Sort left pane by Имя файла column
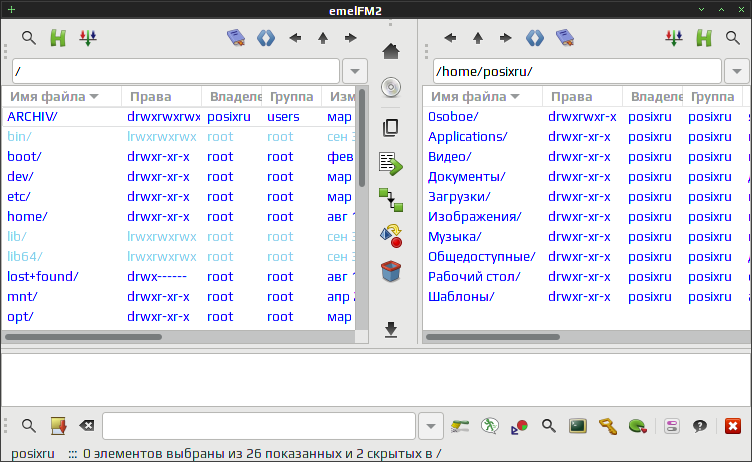This screenshot has width=752, height=462. click(62, 96)
